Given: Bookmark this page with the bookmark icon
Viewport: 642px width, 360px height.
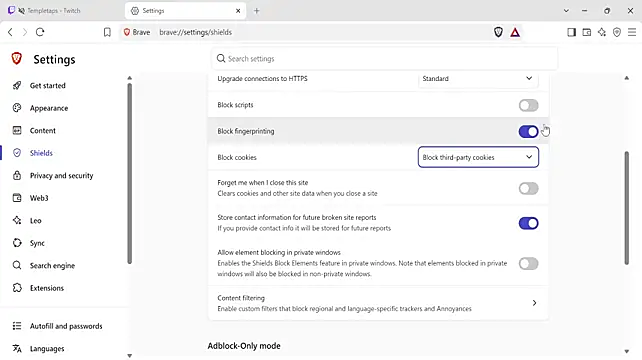Looking at the screenshot, I should click(107, 32).
